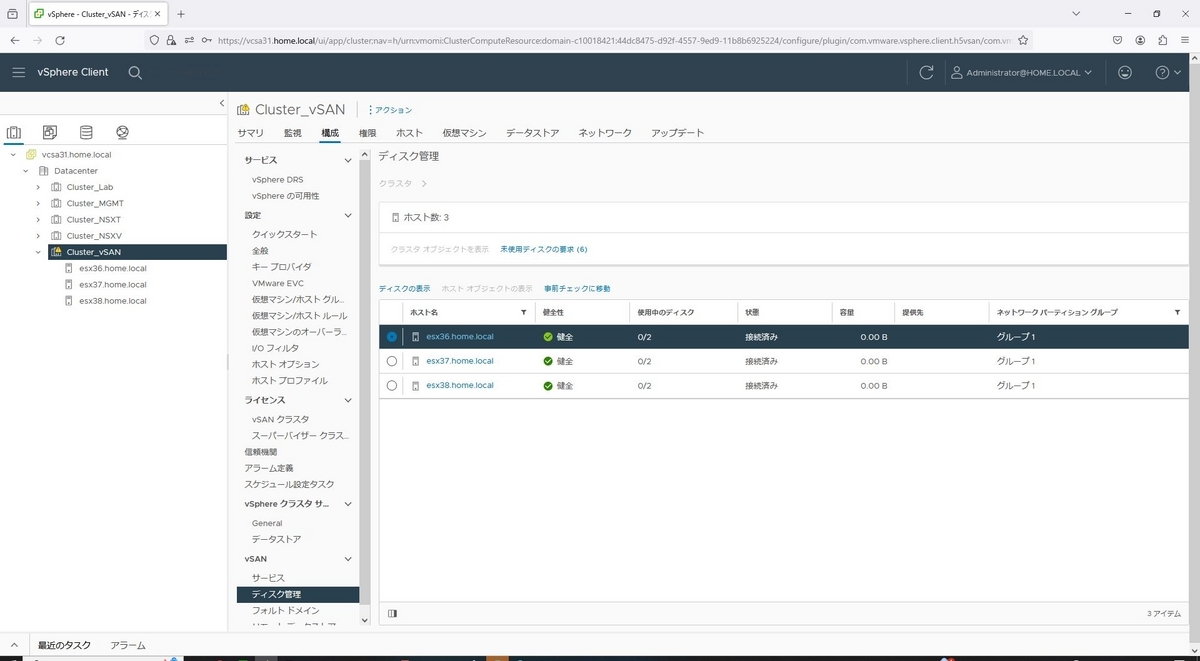Collapse the サービス section in configure menu
The height and width of the screenshot is (661, 1200).
(x=348, y=160)
